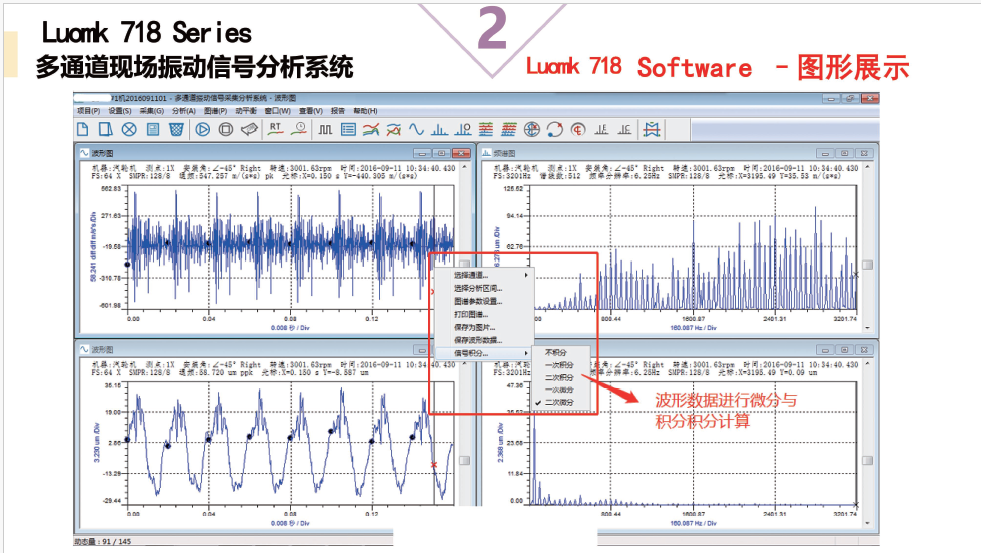Click the save disk toolbar icon
This screenshot has height=553, width=981.
pyautogui.click(x=153, y=129)
